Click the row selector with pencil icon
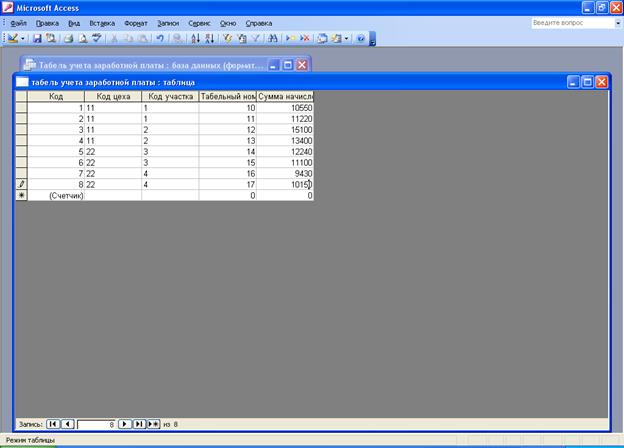The image size is (624, 448). (x=21, y=184)
